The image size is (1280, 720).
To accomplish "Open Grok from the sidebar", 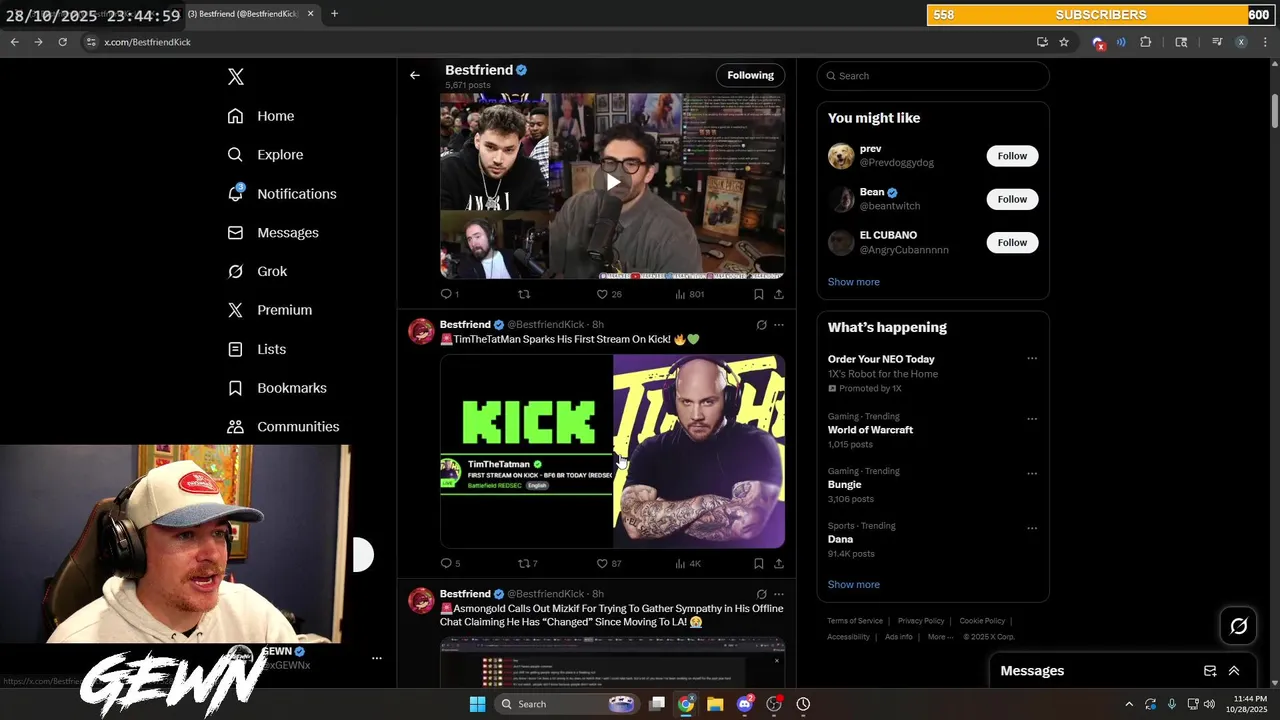I will click(x=257, y=272).
